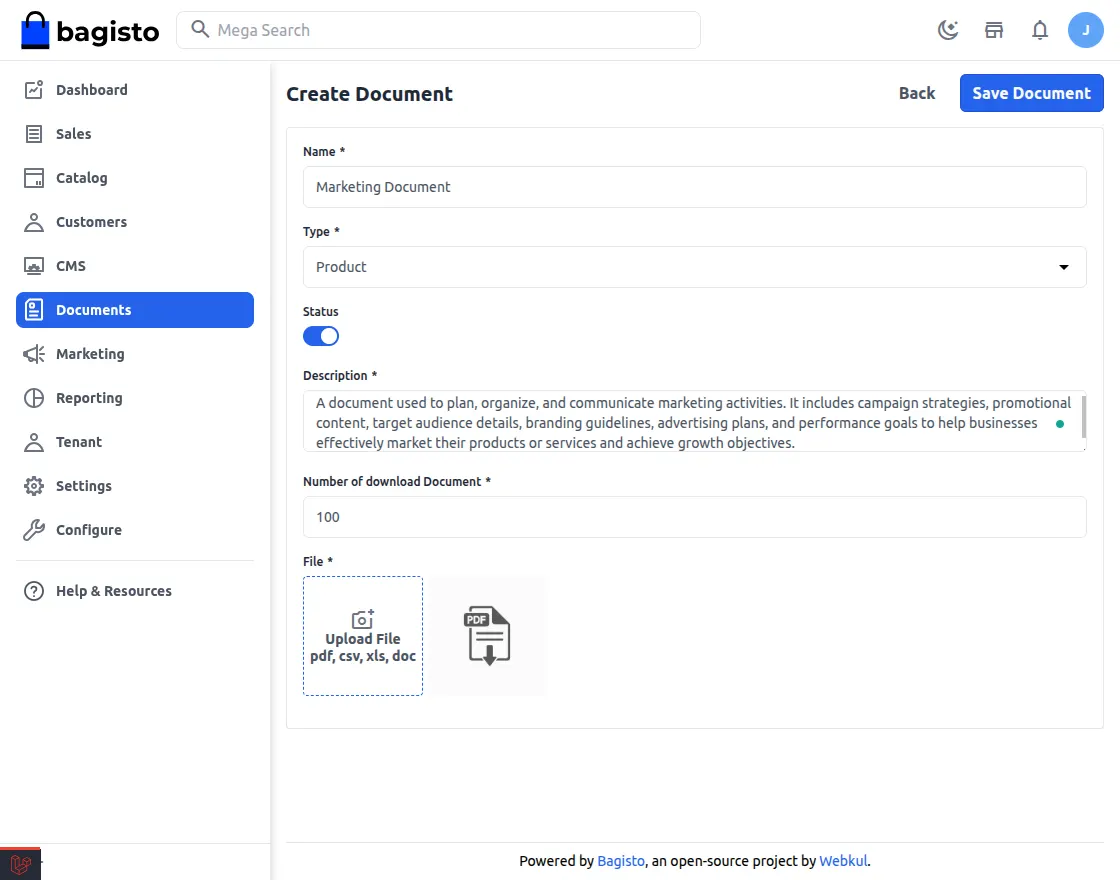Click the Documents file icon
Screen dimensions: 1120x880
[x=34, y=310]
